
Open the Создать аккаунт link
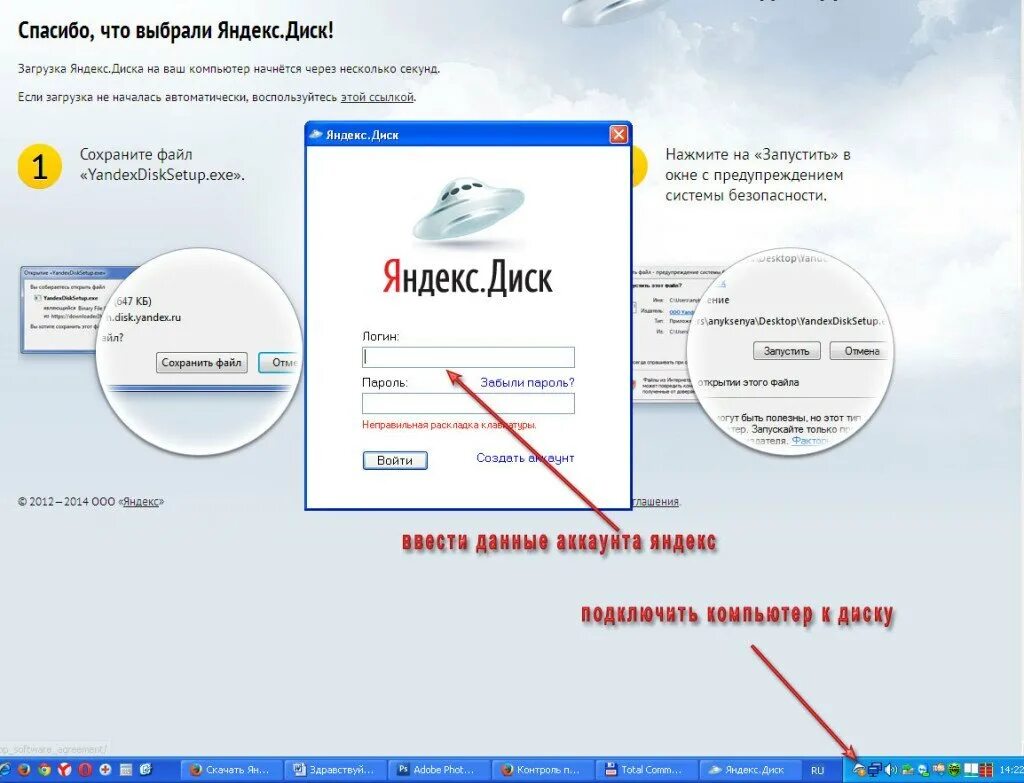[x=525, y=458]
